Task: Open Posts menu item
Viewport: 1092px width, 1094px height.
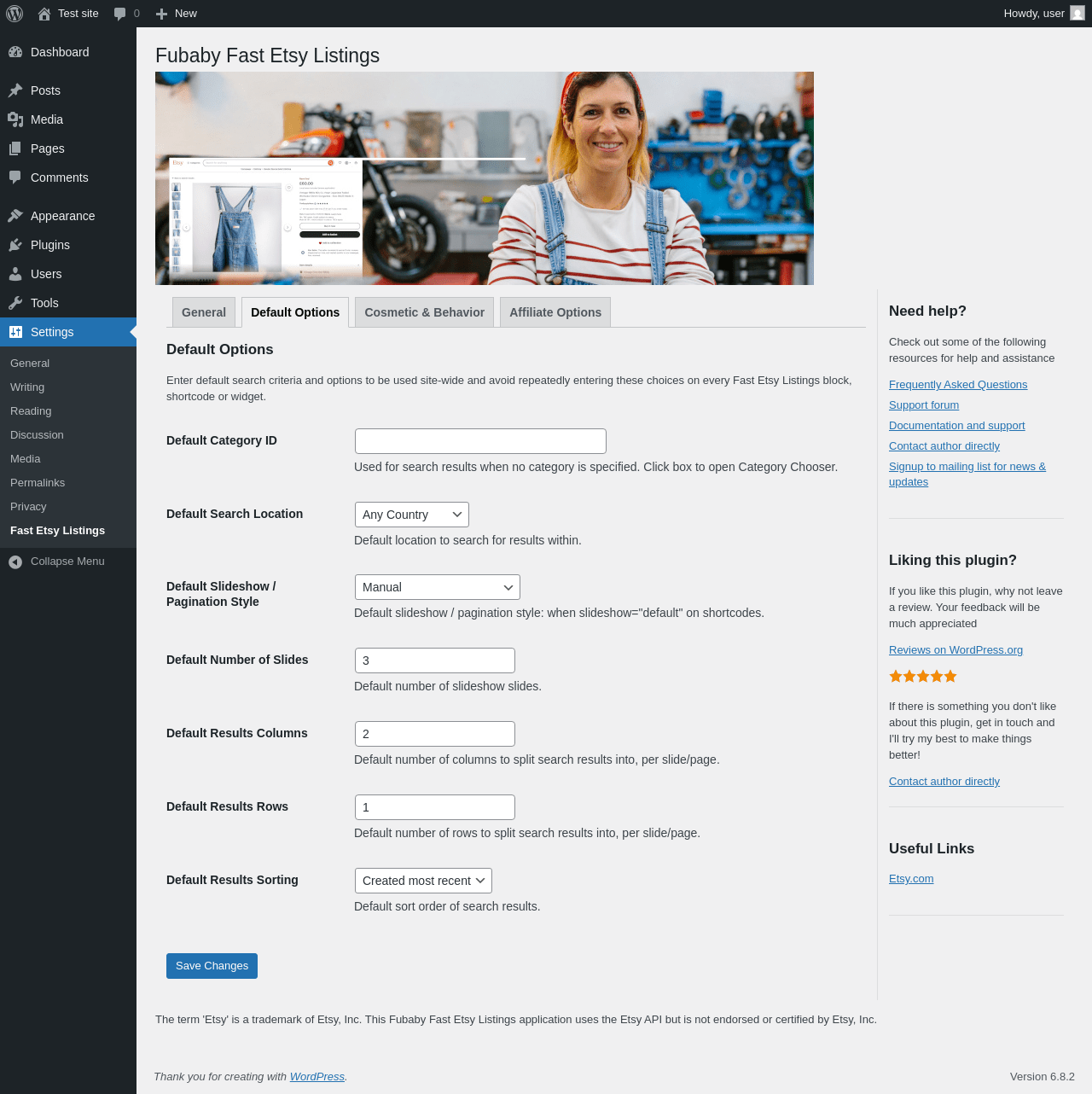Action: click(68, 90)
